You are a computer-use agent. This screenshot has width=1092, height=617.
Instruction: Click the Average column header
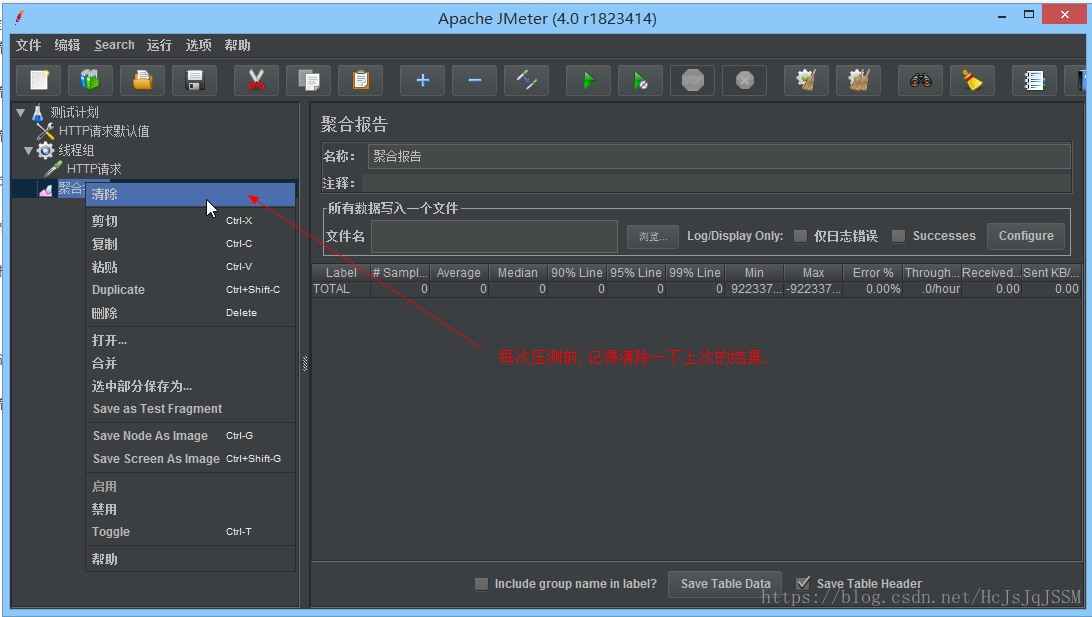459,272
